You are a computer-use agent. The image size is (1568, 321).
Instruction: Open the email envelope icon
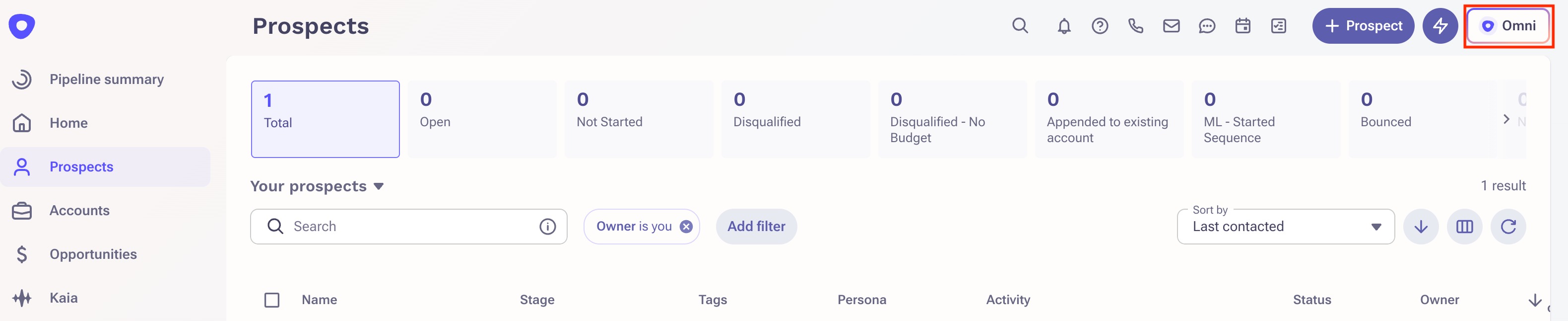1171,25
